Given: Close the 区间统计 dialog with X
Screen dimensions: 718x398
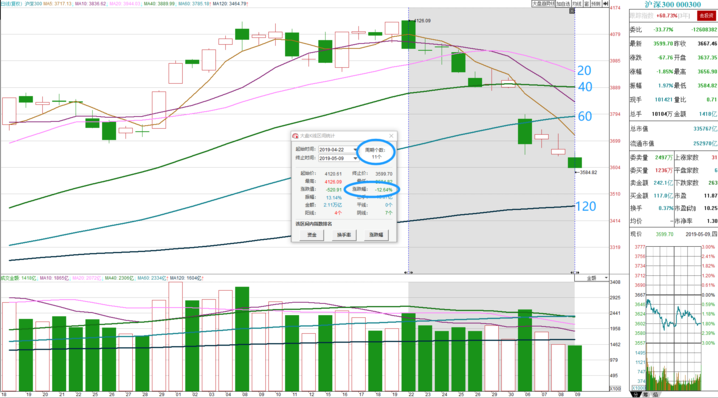Looking at the screenshot, I should (391, 136).
